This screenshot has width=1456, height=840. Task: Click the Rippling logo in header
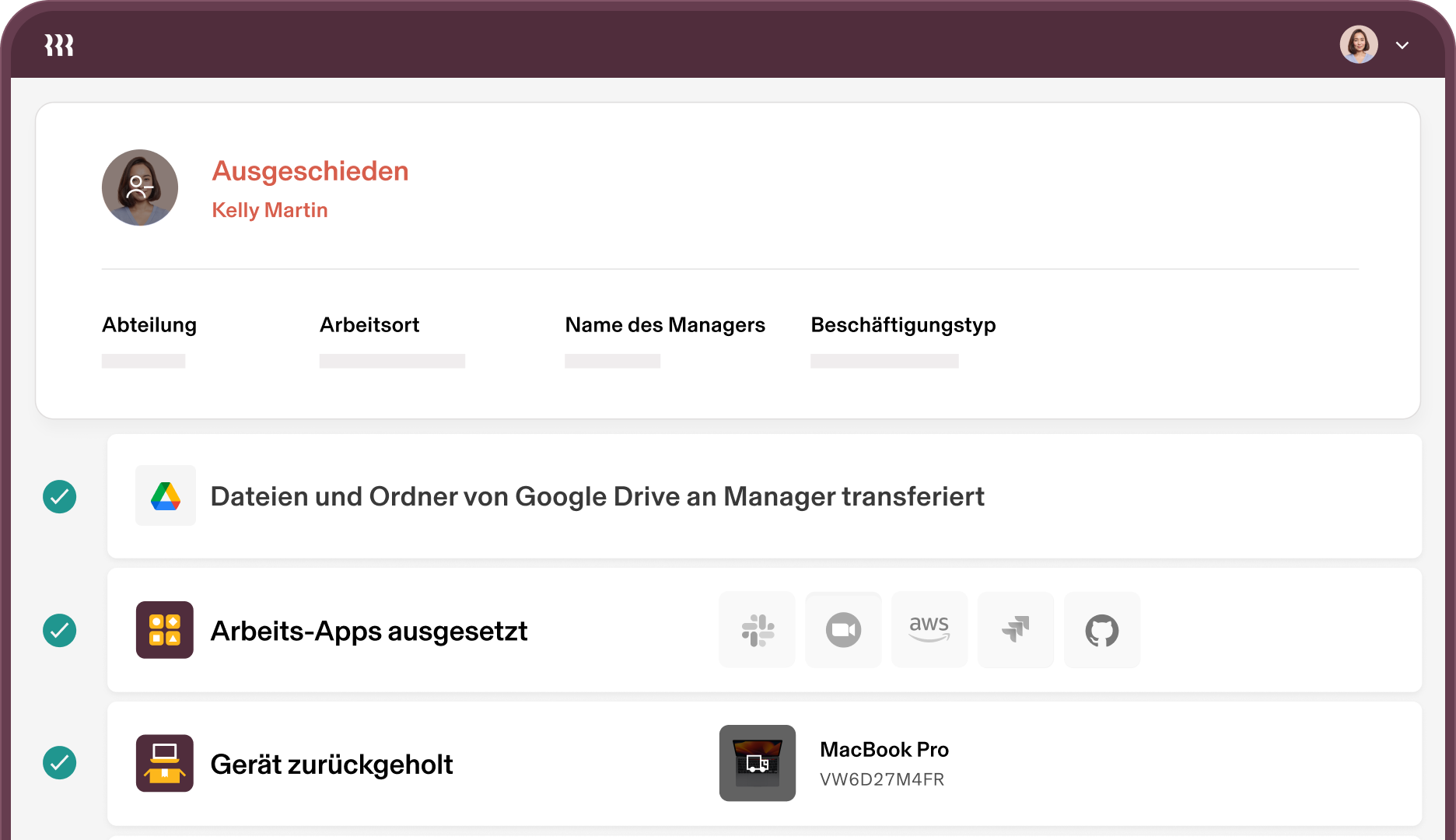click(x=59, y=45)
